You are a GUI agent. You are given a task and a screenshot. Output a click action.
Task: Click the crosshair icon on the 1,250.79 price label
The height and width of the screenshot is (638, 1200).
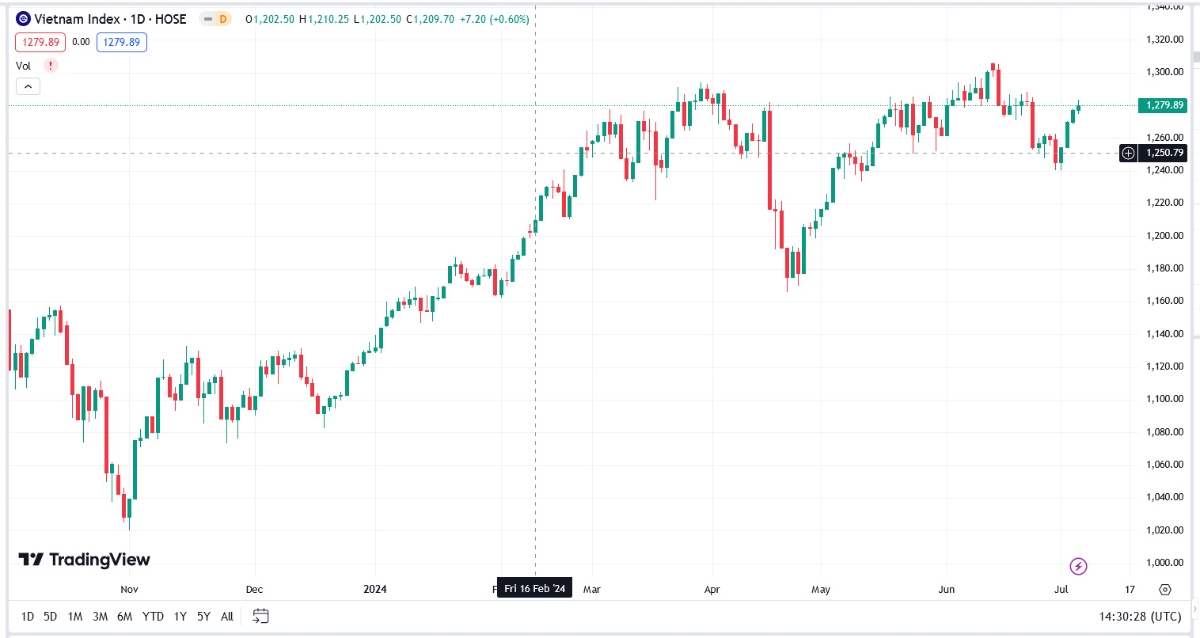(1127, 153)
